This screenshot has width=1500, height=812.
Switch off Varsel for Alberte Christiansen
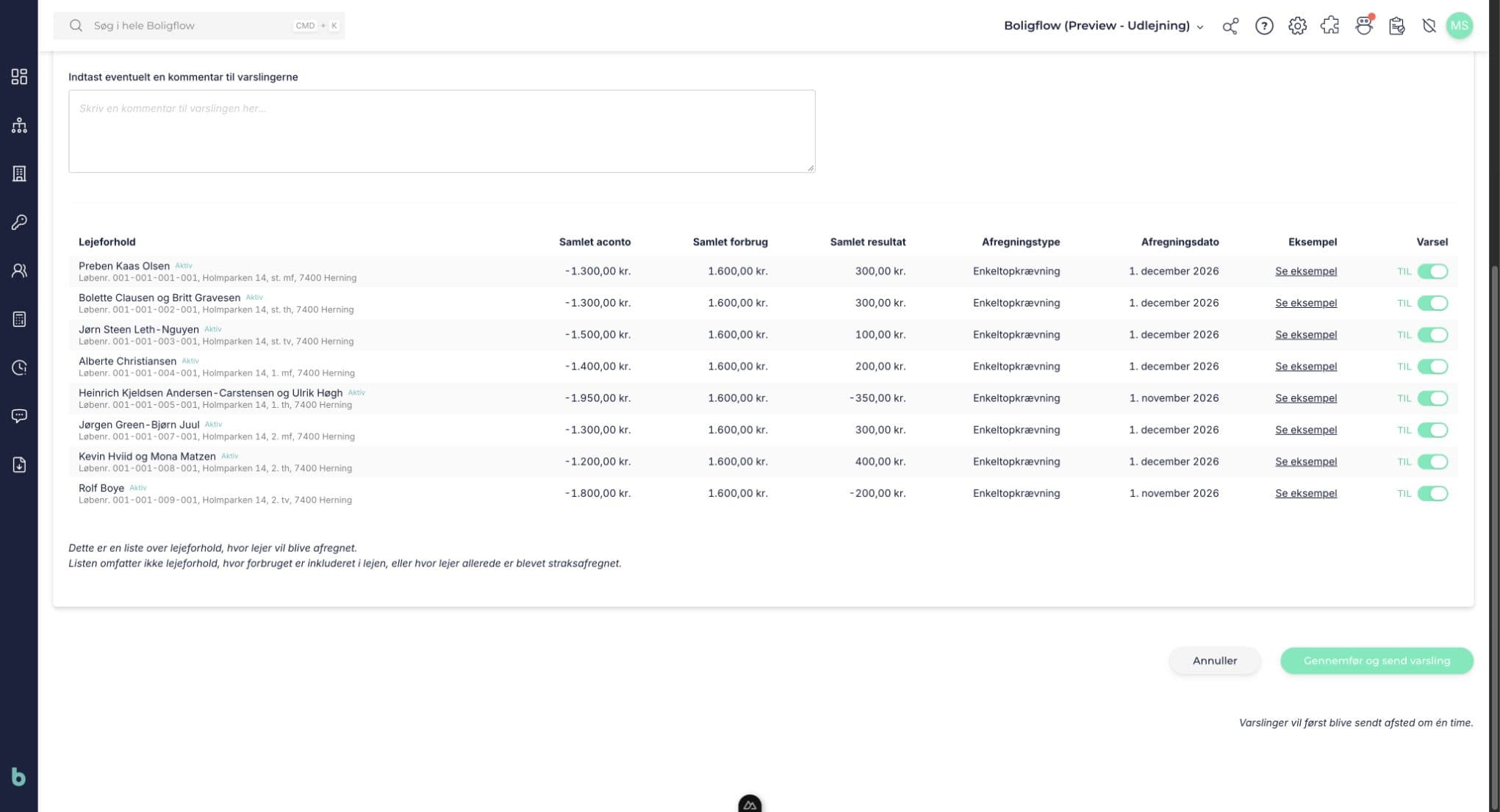click(x=1432, y=366)
